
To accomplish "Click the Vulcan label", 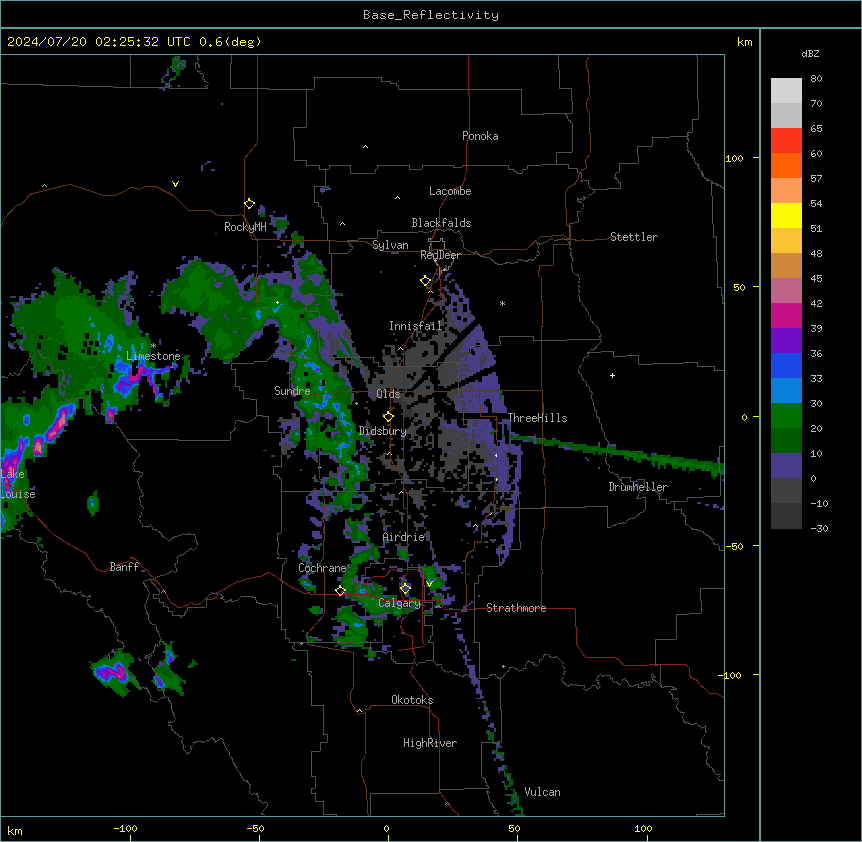I will 543,792.
